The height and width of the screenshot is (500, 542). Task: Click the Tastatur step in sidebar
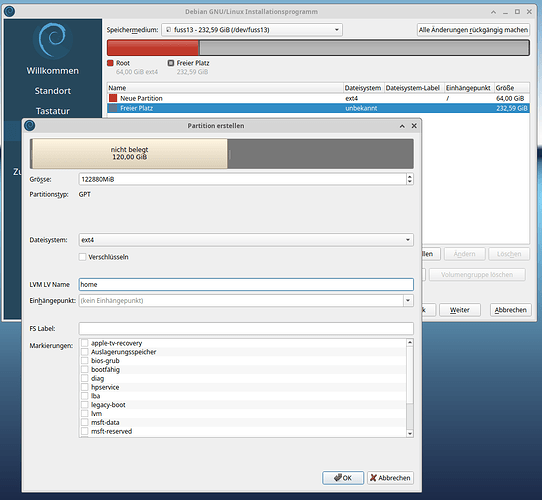pyautogui.click(x=53, y=111)
